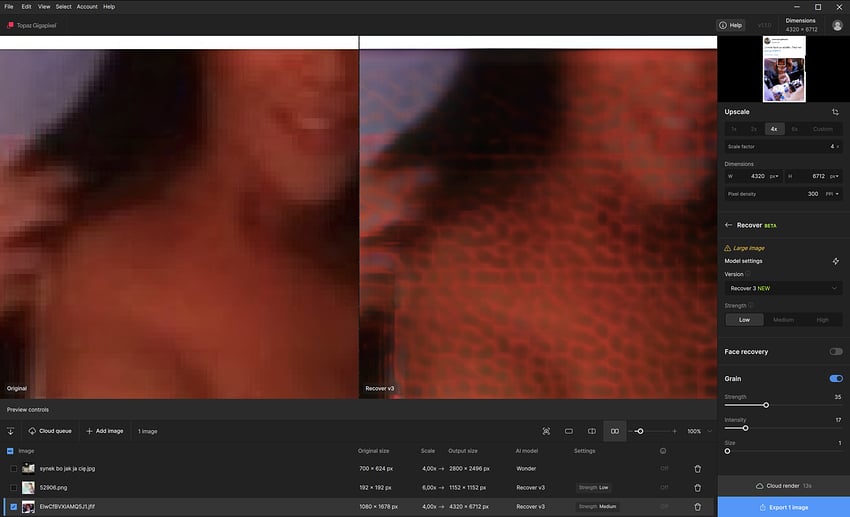
Task: Check the box for synek bo jak ja cię.jpg
Action: [12, 468]
